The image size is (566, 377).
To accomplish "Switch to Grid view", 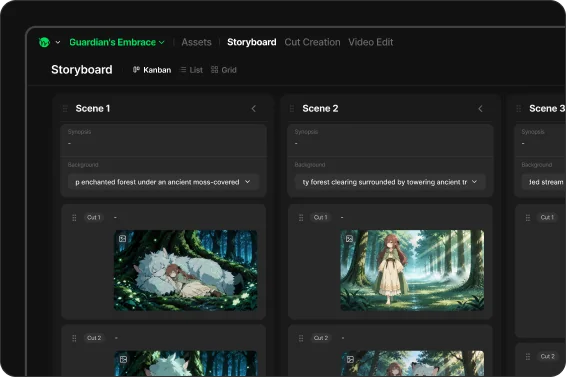I will (x=224, y=70).
